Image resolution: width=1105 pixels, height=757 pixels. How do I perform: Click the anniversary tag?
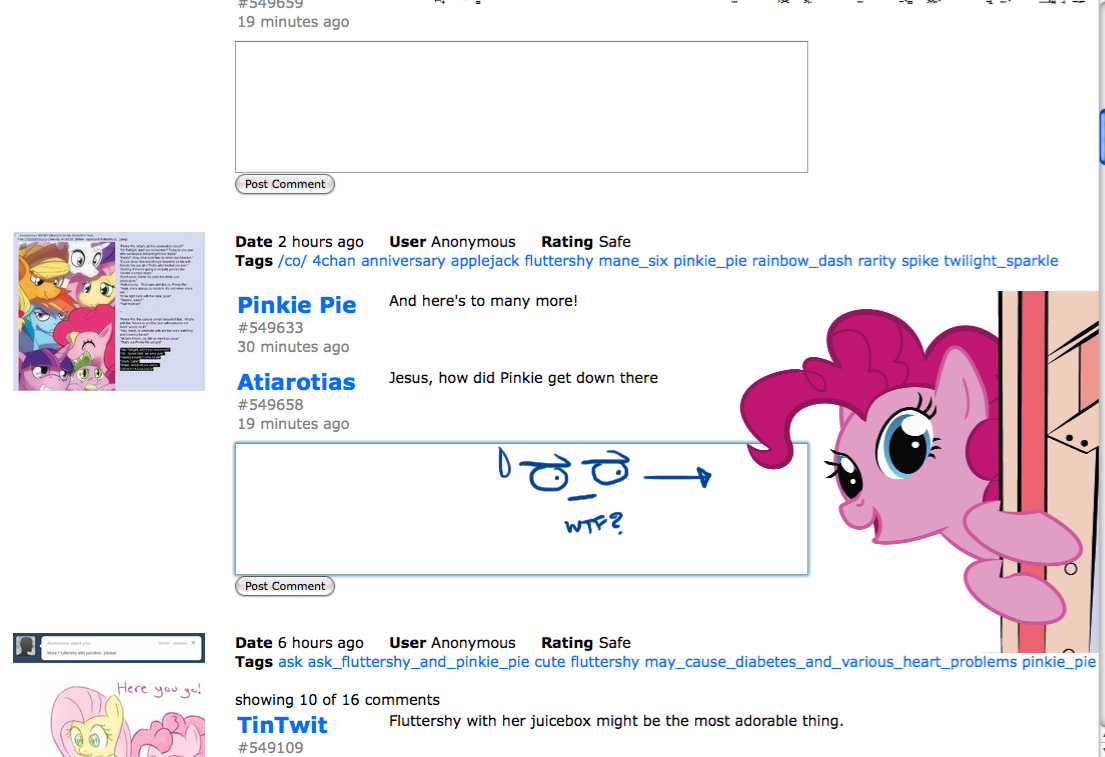[403, 261]
